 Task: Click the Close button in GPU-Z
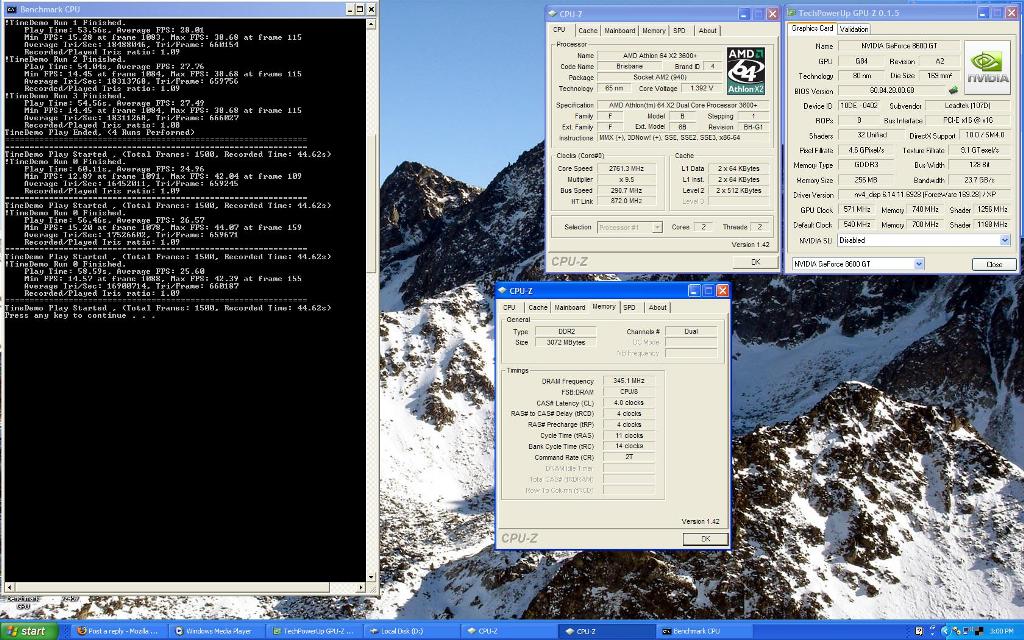click(994, 264)
